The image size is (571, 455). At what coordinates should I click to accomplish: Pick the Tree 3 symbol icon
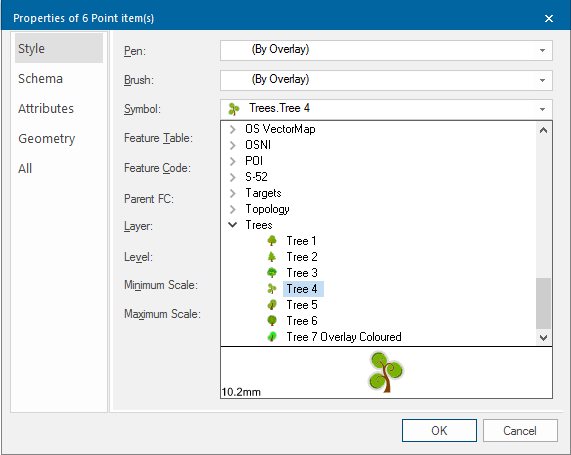[x=272, y=273]
